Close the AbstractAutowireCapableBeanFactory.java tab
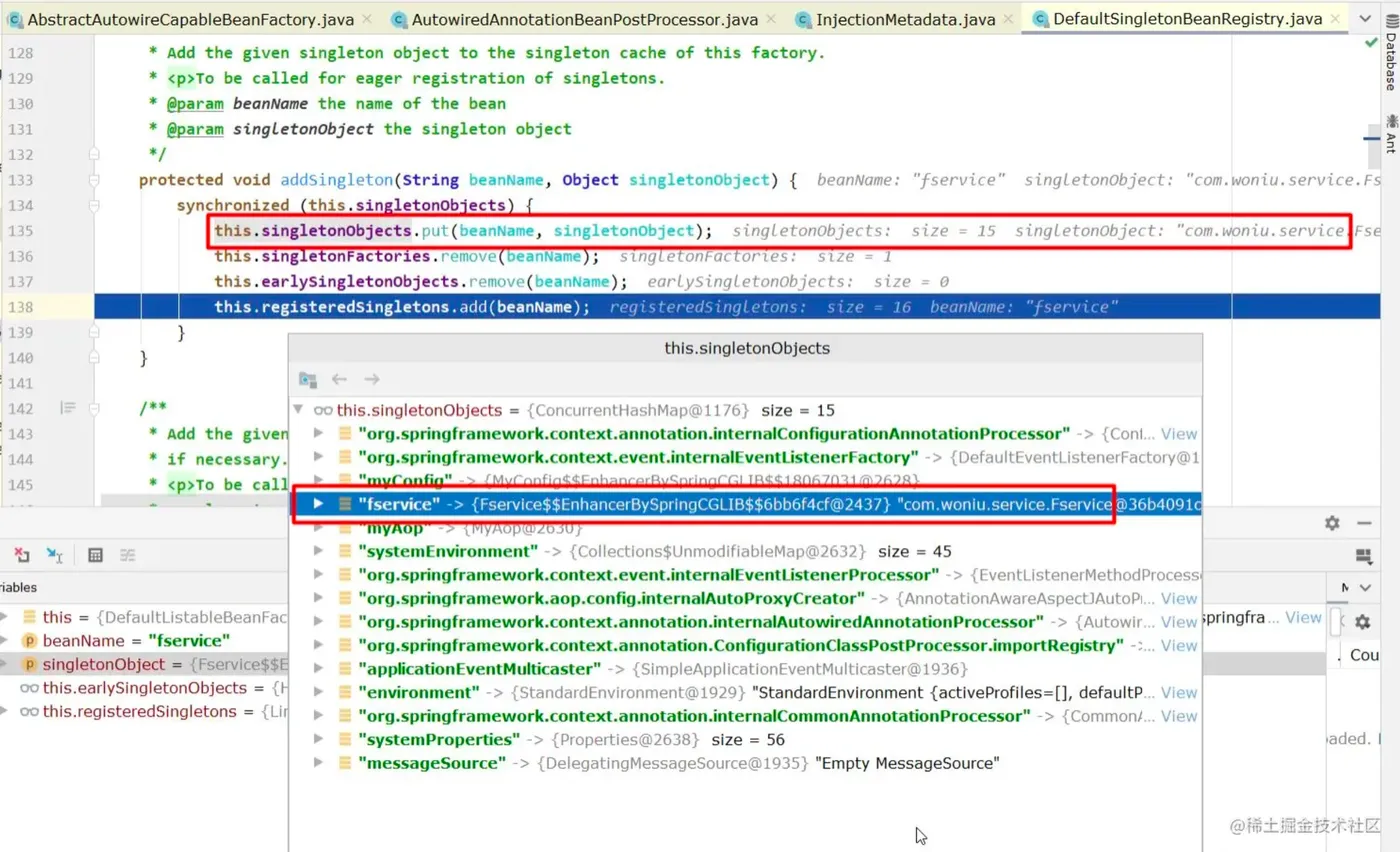The image size is (1400, 852). coord(365,19)
